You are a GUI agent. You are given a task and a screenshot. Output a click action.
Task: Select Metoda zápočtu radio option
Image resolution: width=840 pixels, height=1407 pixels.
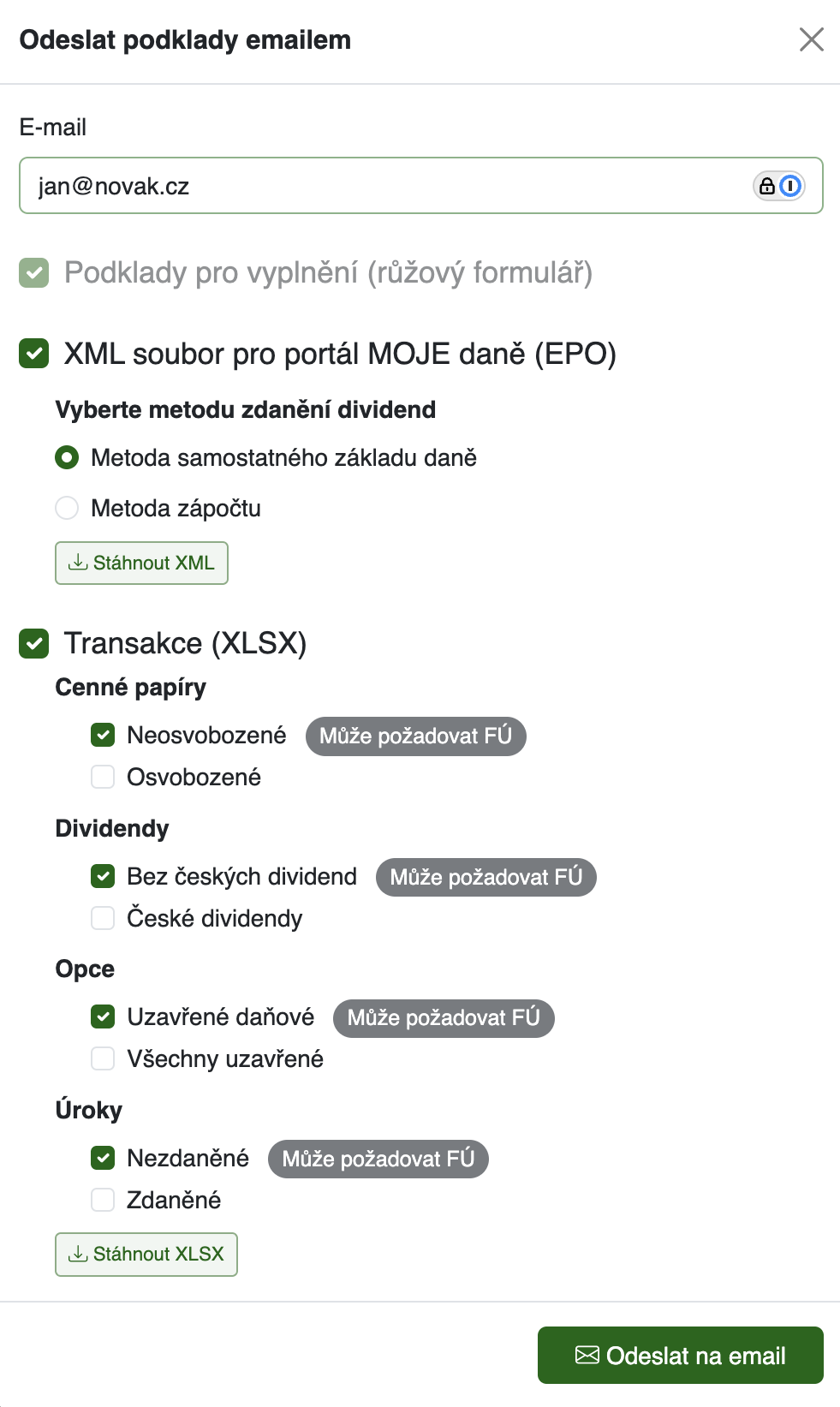[x=67, y=508]
